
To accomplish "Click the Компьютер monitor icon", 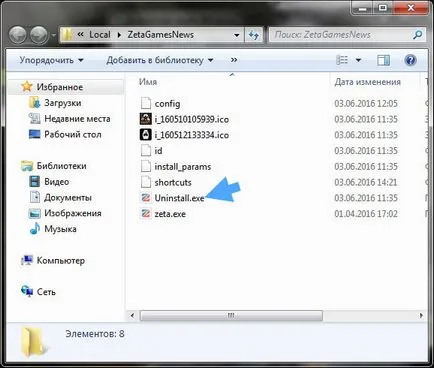I will pyautogui.click(x=27, y=260).
